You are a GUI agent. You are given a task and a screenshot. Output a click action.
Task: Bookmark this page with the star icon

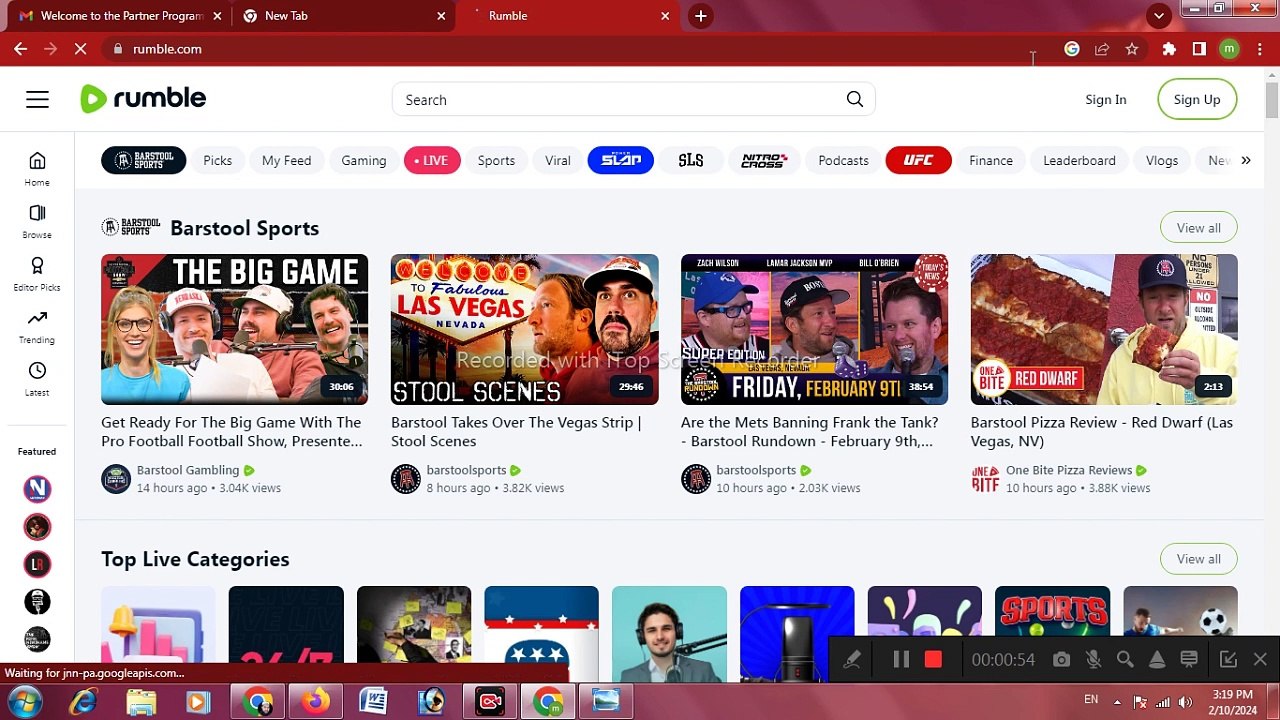pos(1132,49)
